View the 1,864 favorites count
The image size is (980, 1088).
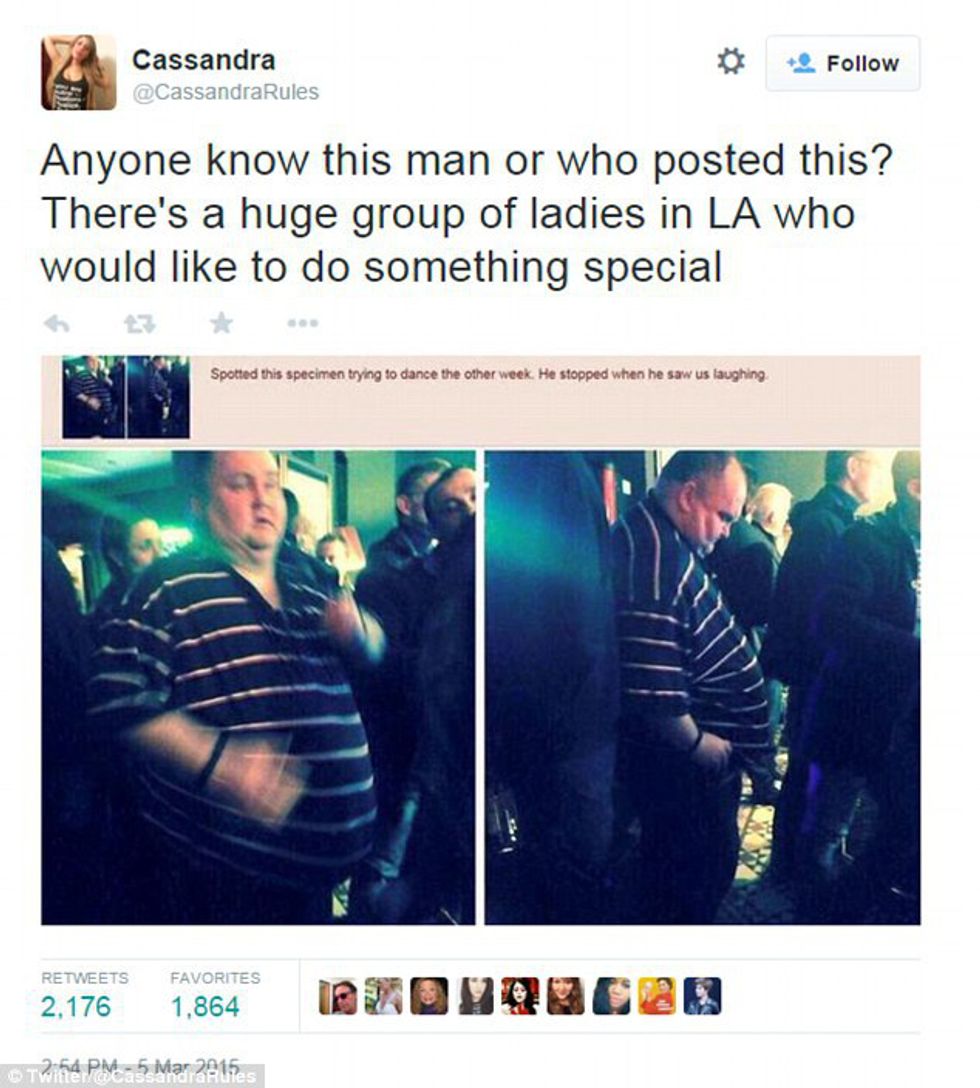click(205, 1006)
